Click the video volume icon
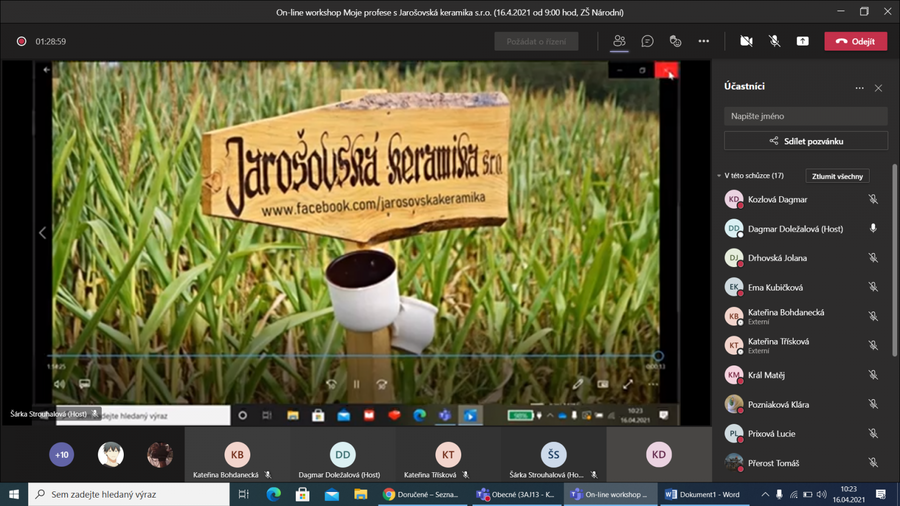 pyautogui.click(x=59, y=384)
